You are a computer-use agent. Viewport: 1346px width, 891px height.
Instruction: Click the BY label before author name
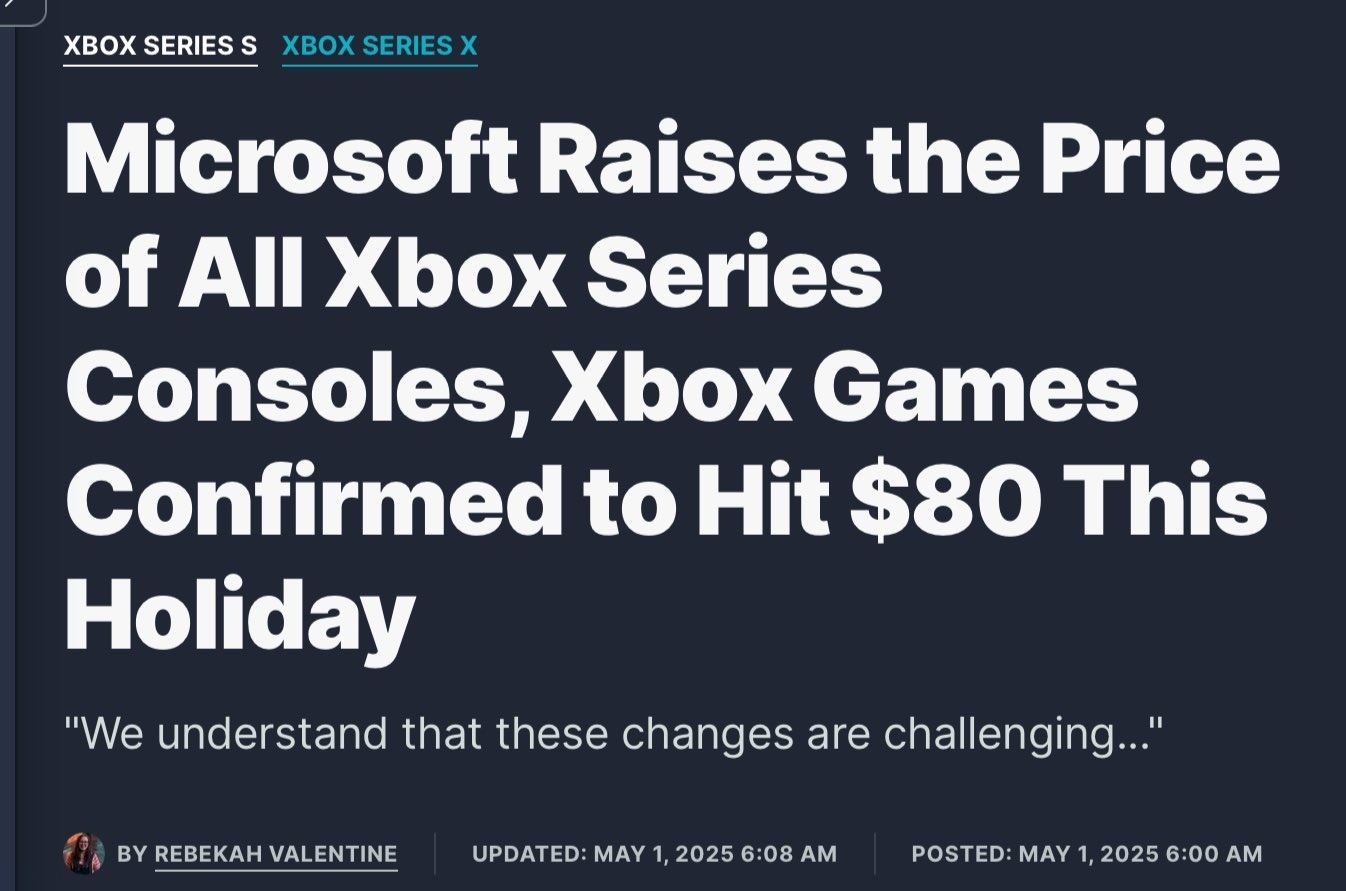(131, 854)
